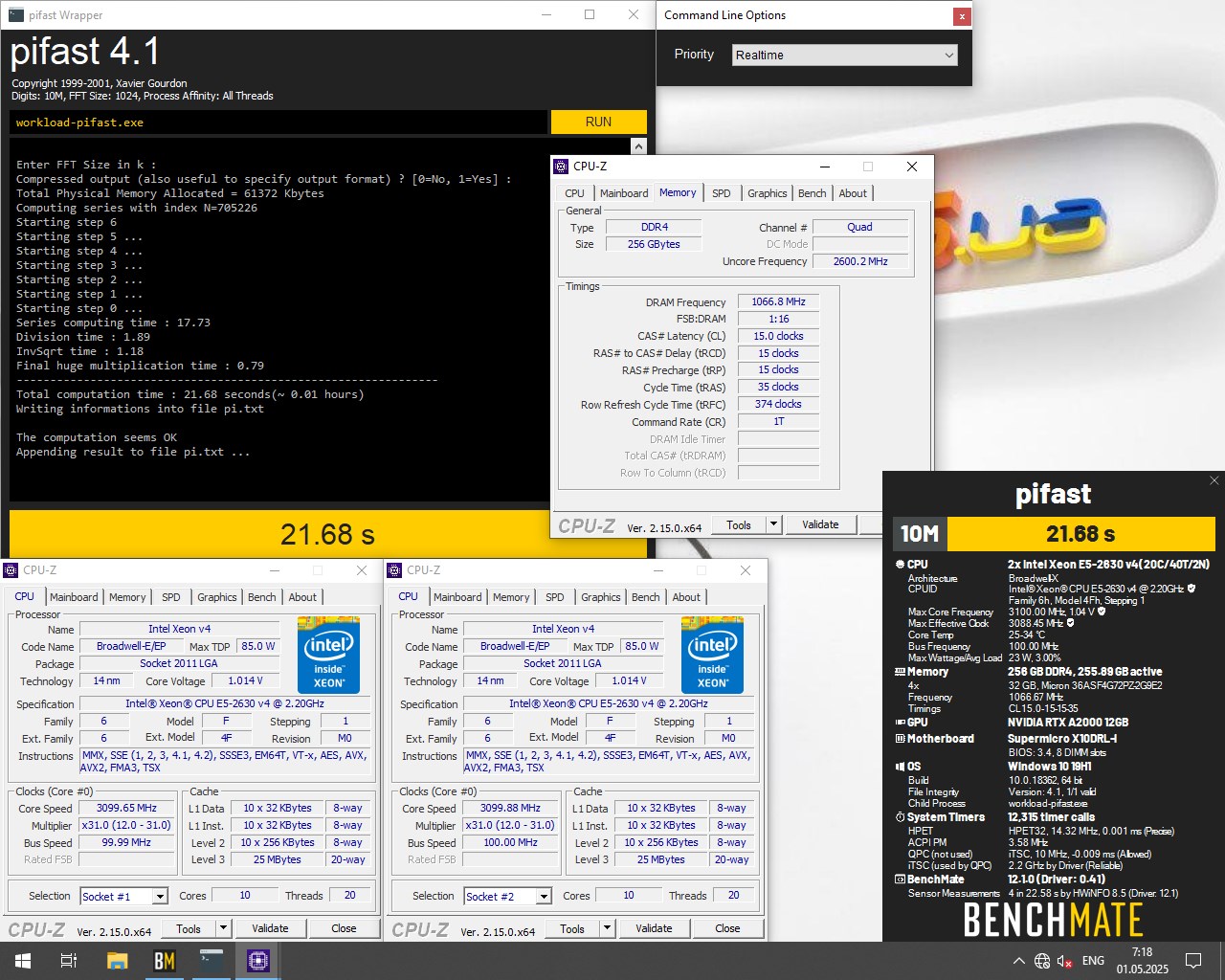Open Bench tab in Socket #2 CPU-Z window

point(646,597)
